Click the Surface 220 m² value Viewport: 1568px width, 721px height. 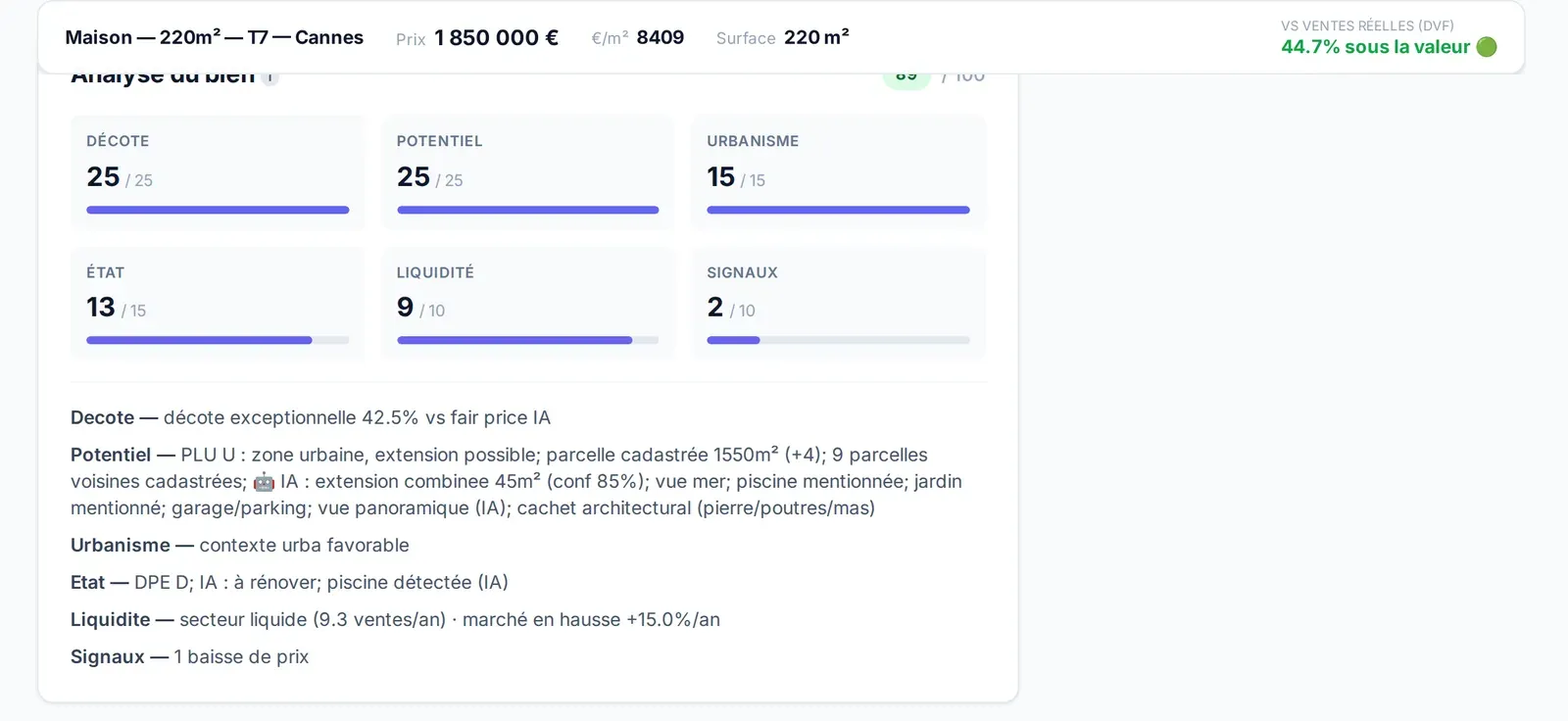coord(816,37)
